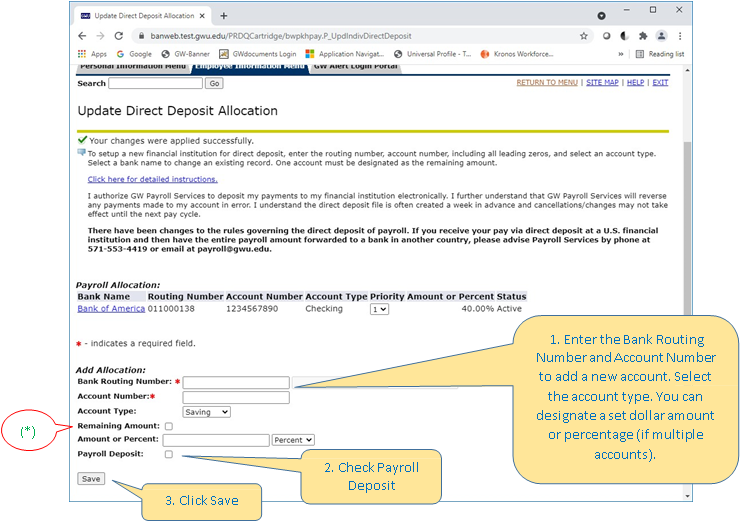The image size is (741, 522).
Task: Click the half-moon extension icon
Action: click(x=624, y=36)
